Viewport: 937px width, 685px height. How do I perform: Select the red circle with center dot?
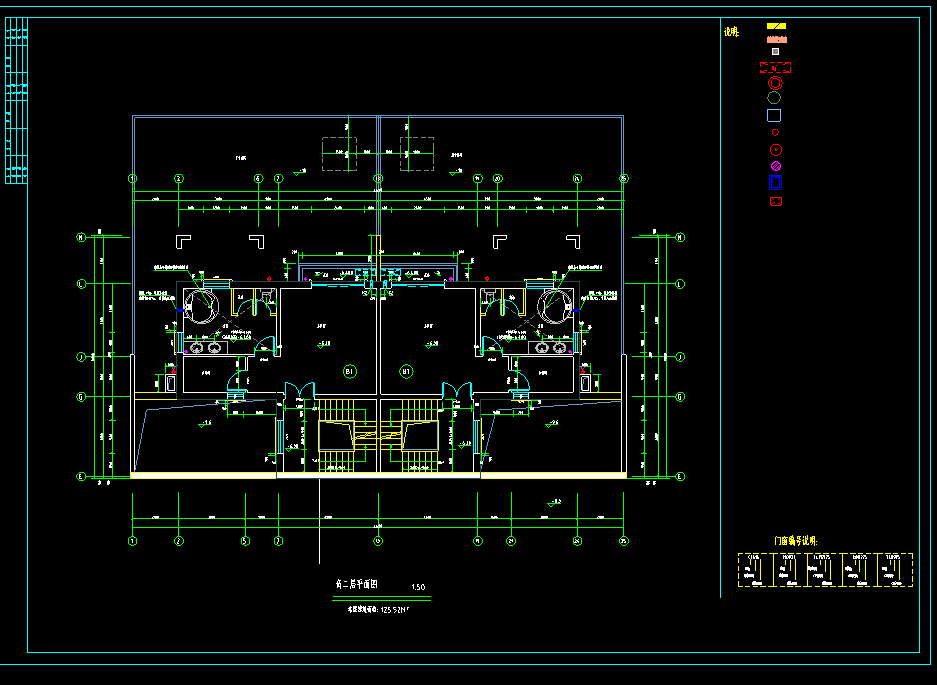(776, 150)
